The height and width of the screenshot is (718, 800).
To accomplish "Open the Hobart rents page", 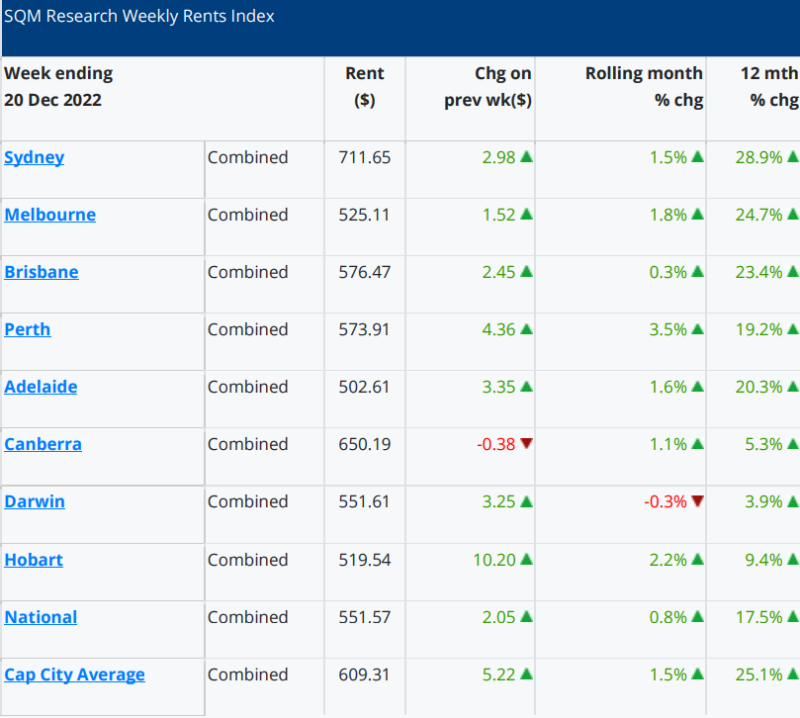I will 33,559.
